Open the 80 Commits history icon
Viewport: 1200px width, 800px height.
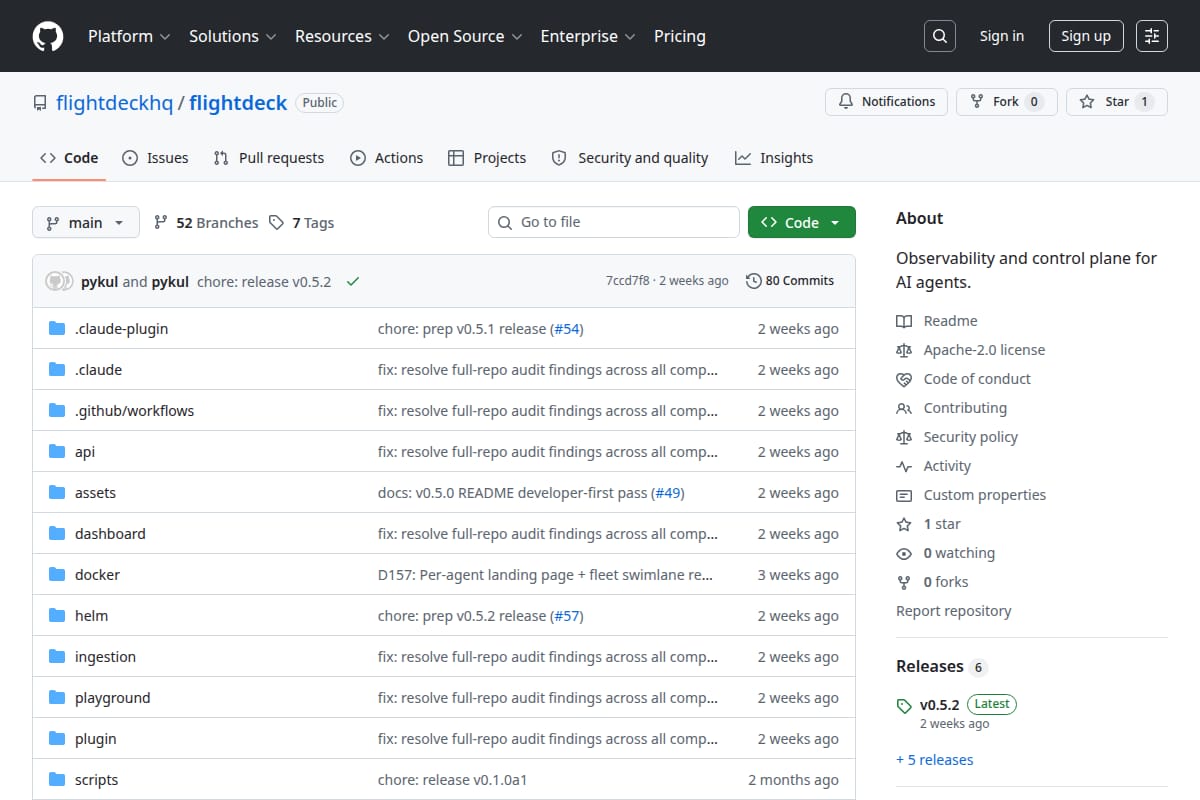[754, 281]
